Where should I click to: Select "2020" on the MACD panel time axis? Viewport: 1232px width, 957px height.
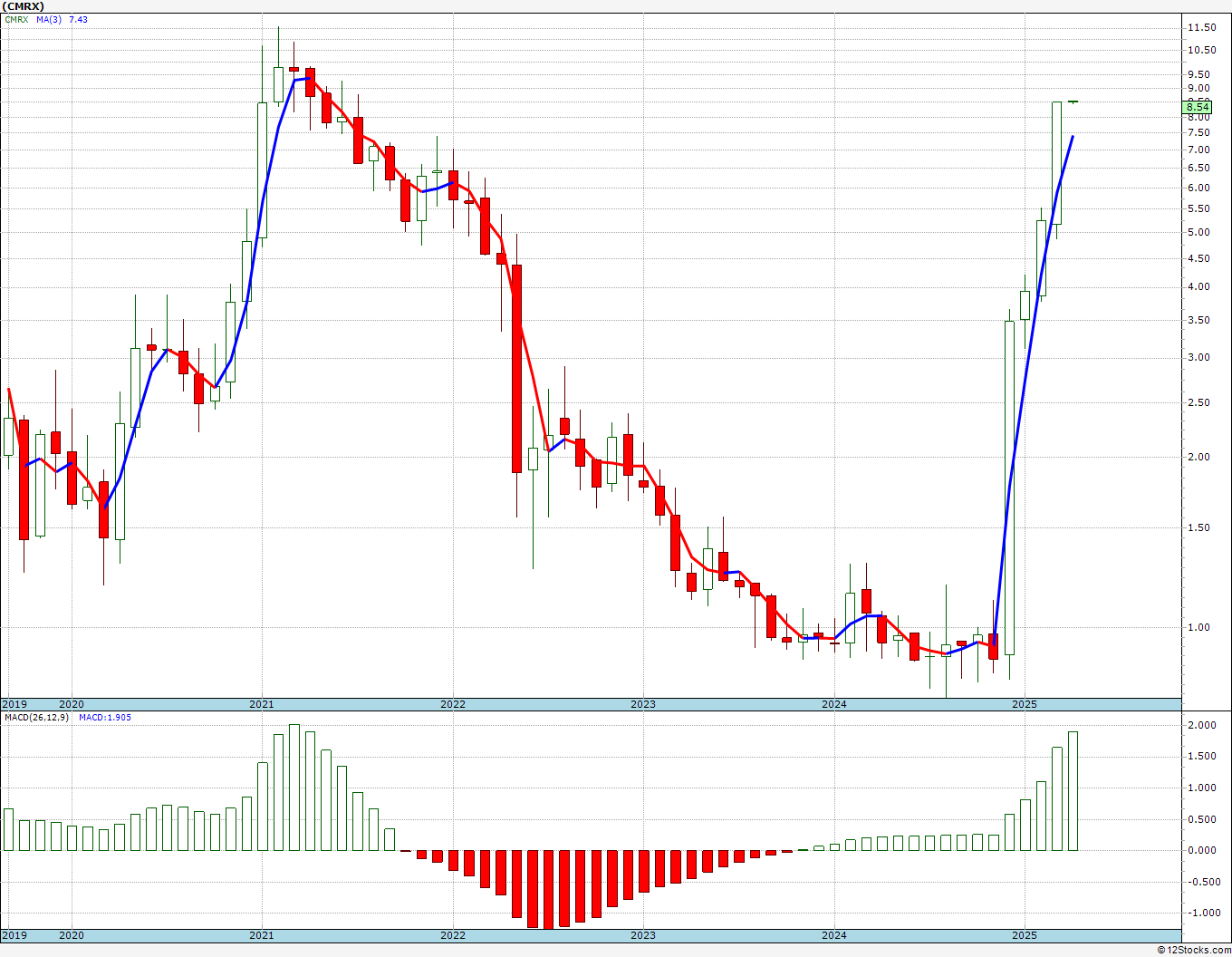pos(71,935)
